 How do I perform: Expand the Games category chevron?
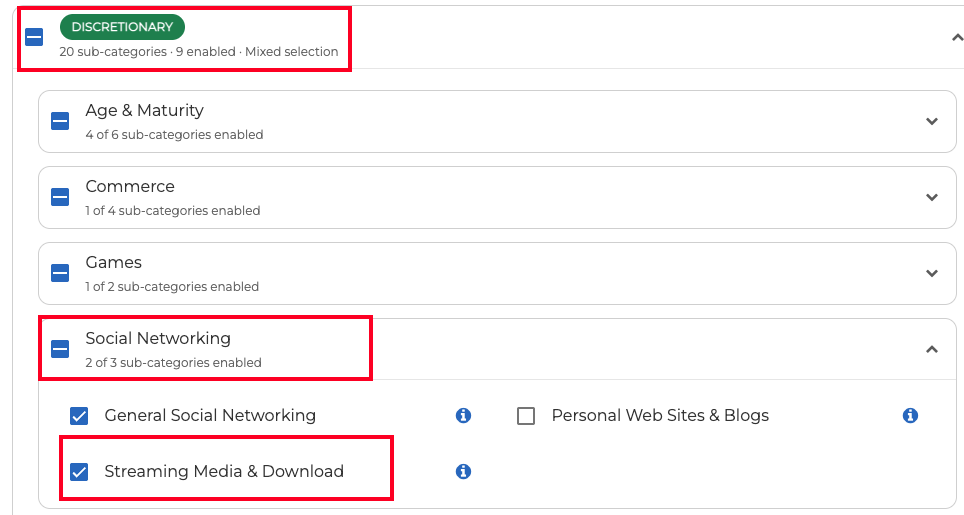click(x=931, y=273)
